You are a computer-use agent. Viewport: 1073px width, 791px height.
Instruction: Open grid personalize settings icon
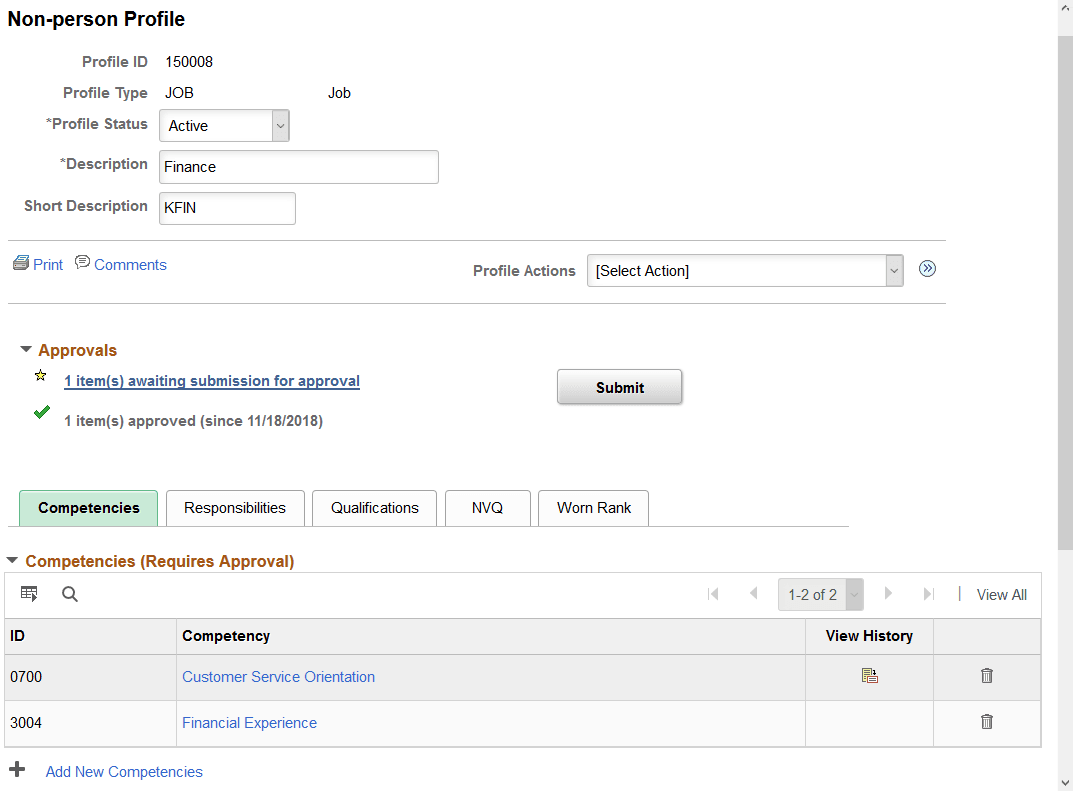click(x=29, y=594)
